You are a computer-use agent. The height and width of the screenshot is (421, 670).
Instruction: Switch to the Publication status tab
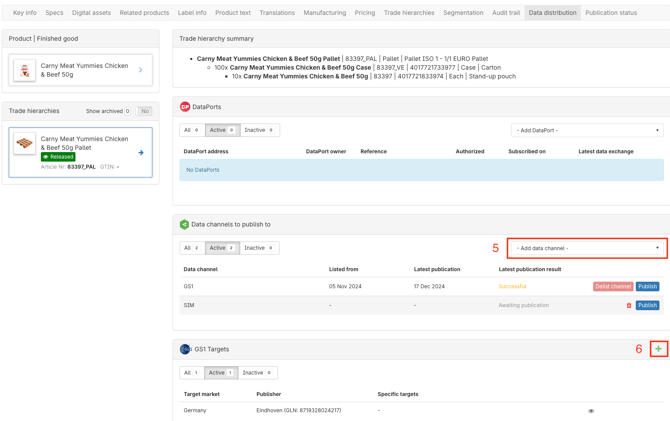(x=610, y=13)
